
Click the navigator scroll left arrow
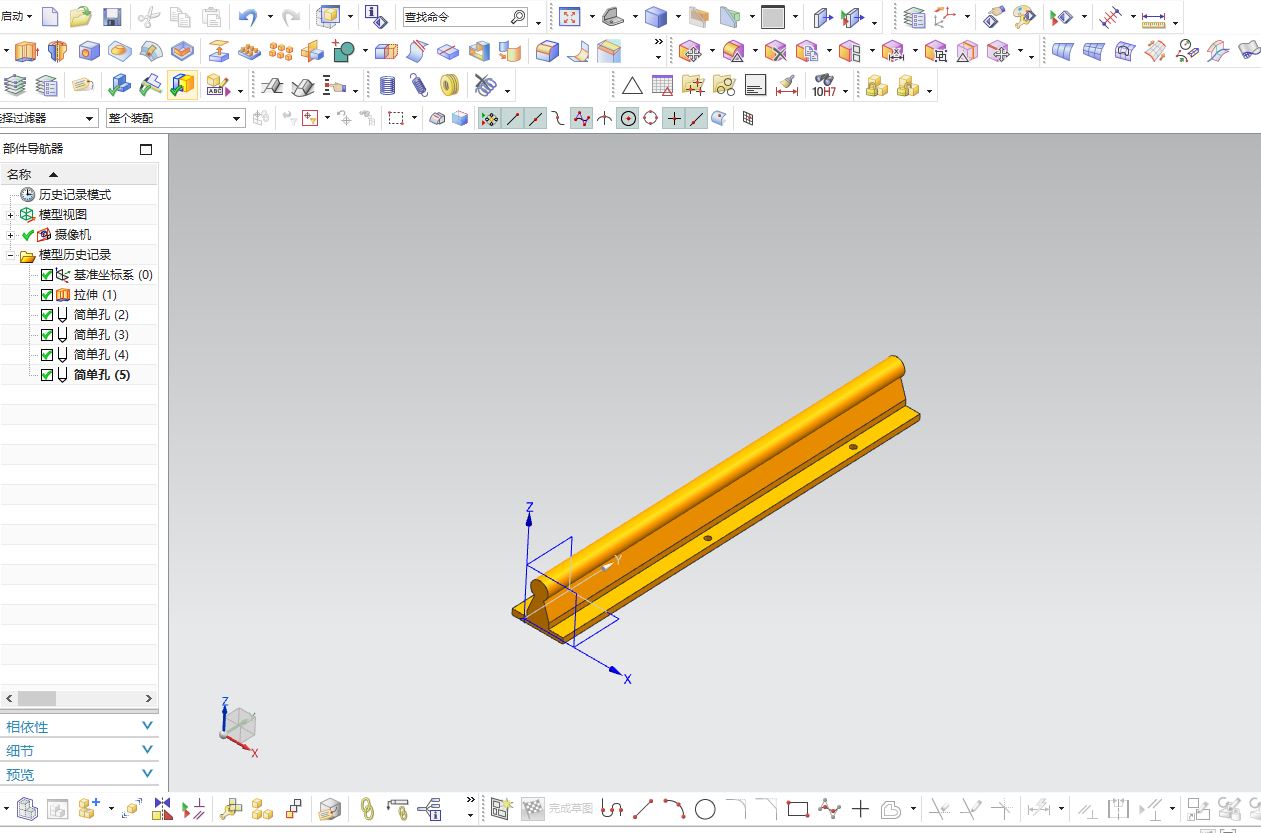tap(9, 699)
